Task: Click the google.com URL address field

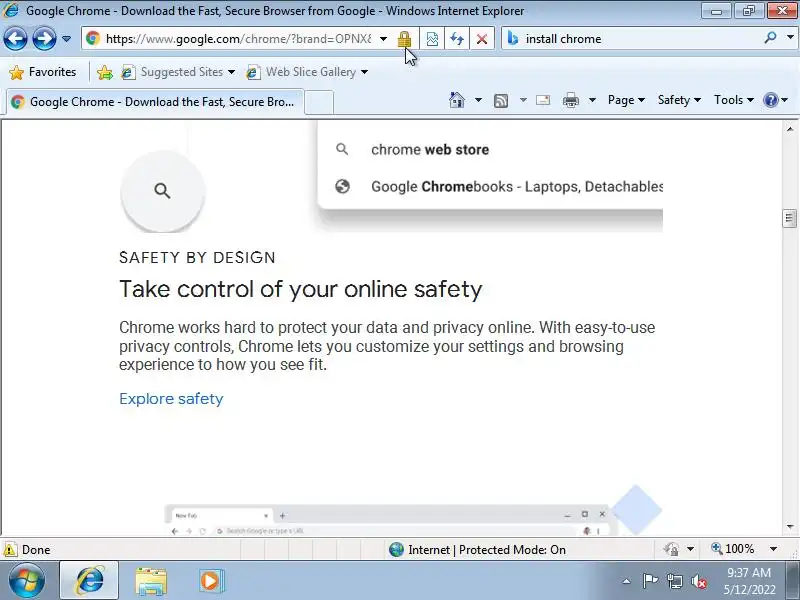Action: [x=238, y=39]
